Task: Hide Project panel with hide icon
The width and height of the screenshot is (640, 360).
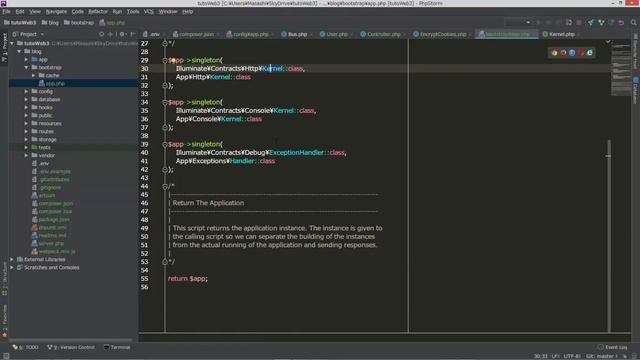Action: [x=133, y=34]
